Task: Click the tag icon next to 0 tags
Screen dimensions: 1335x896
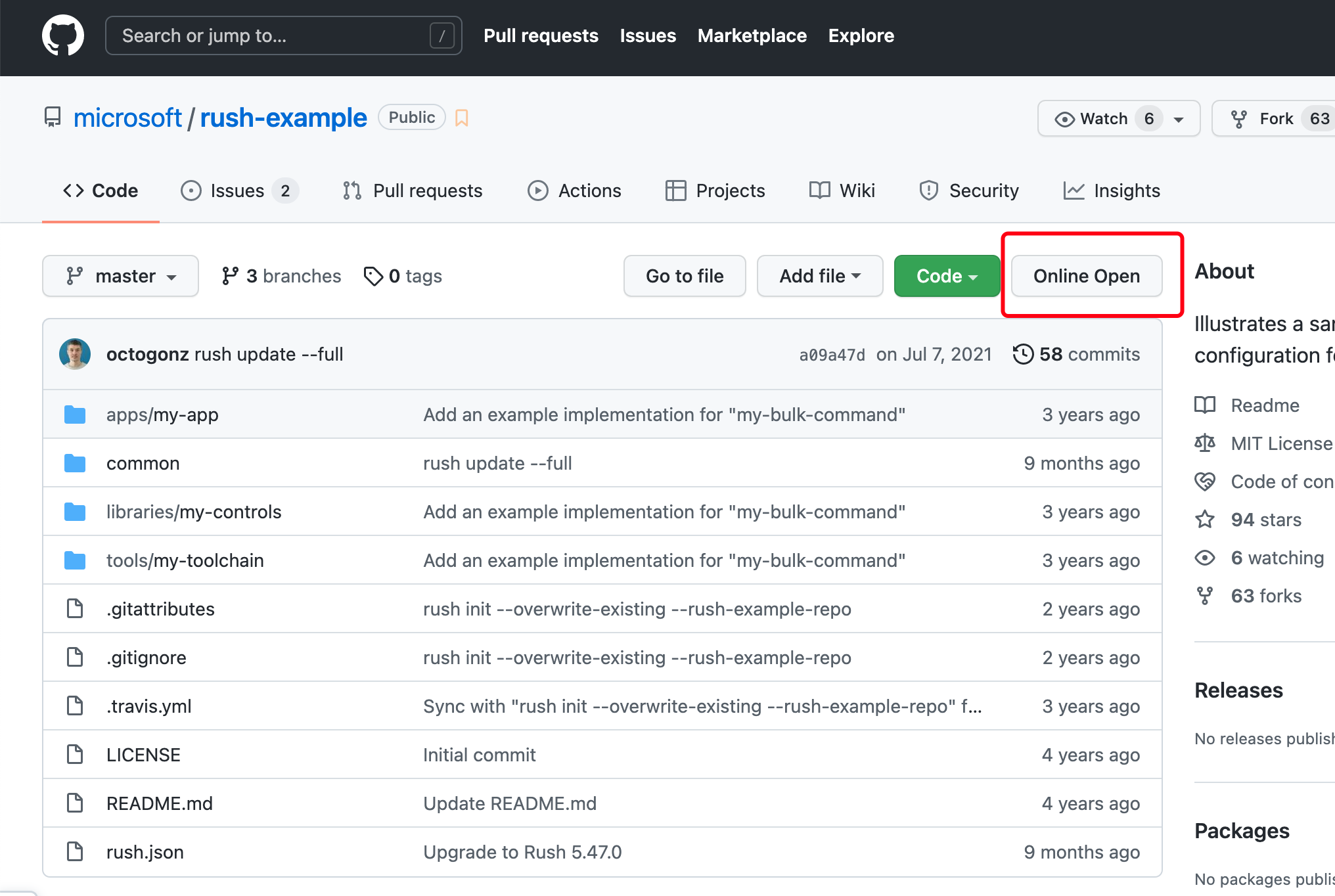Action: tap(373, 276)
